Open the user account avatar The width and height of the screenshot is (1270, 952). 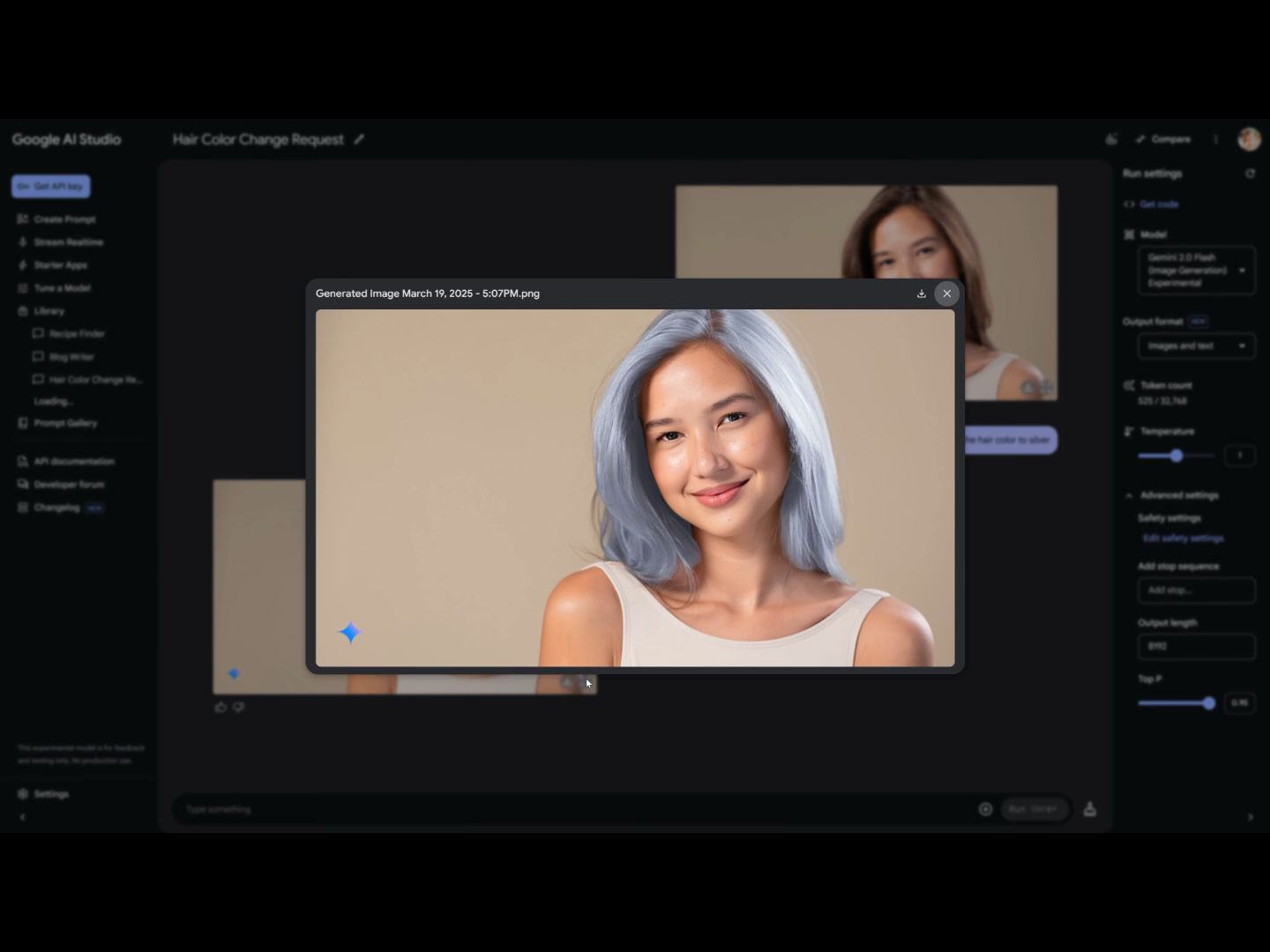click(1249, 139)
